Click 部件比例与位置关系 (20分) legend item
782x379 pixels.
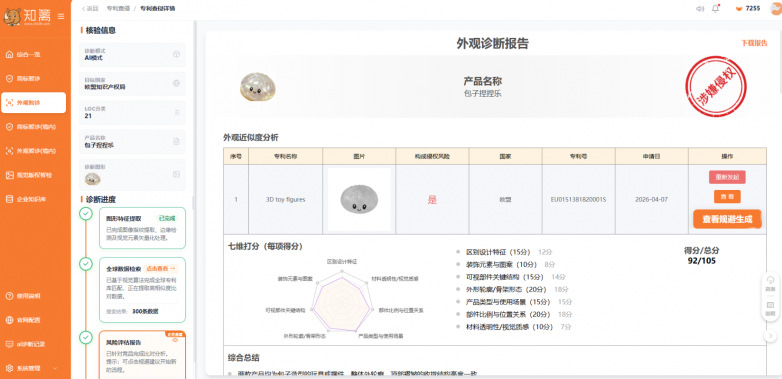514,315
